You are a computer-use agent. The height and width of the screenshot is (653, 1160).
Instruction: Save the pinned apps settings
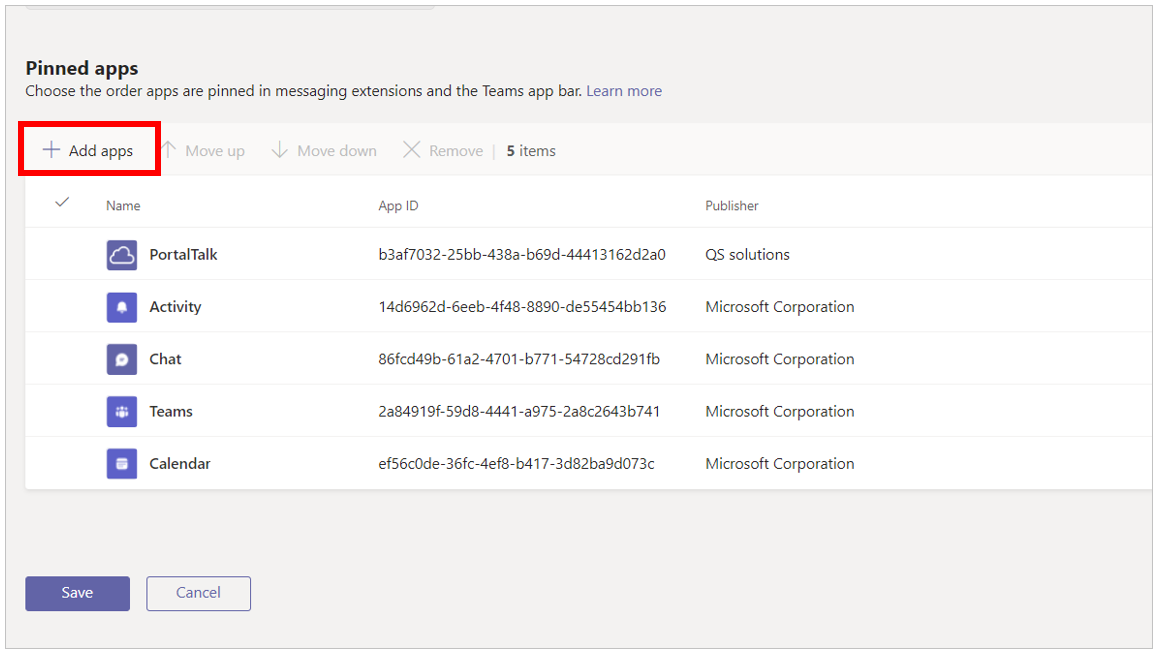pos(78,593)
